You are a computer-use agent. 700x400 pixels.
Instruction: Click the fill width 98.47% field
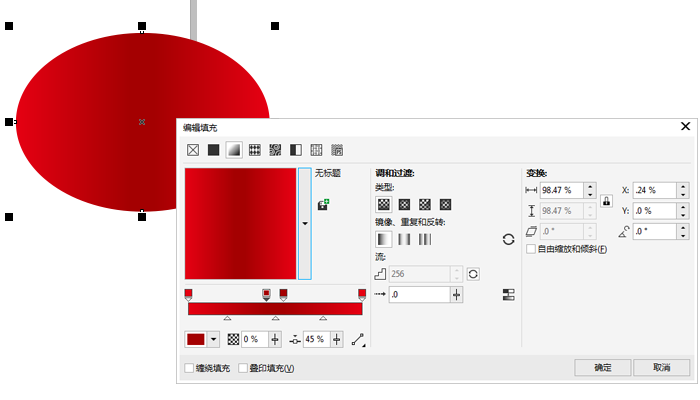pos(562,191)
